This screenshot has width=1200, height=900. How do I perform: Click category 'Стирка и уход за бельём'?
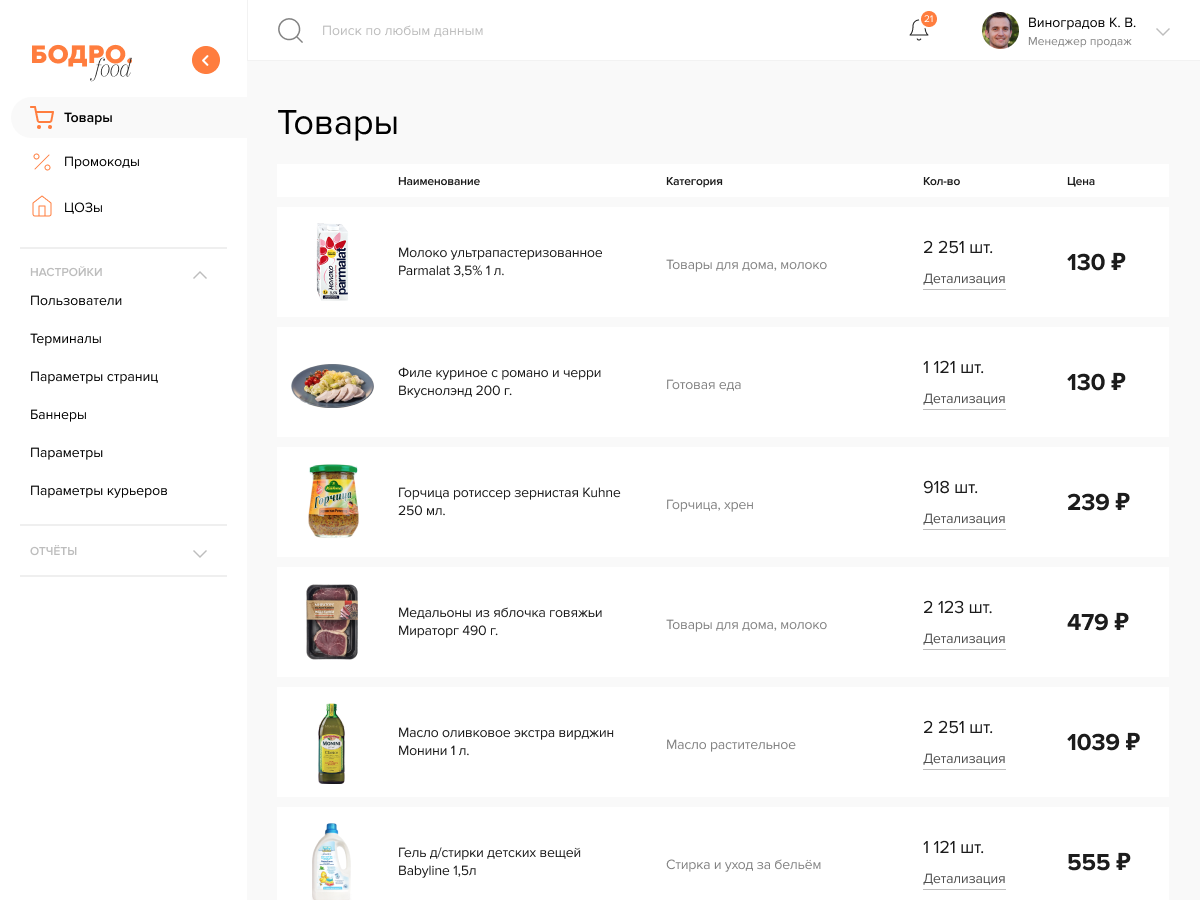click(x=744, y=865)
